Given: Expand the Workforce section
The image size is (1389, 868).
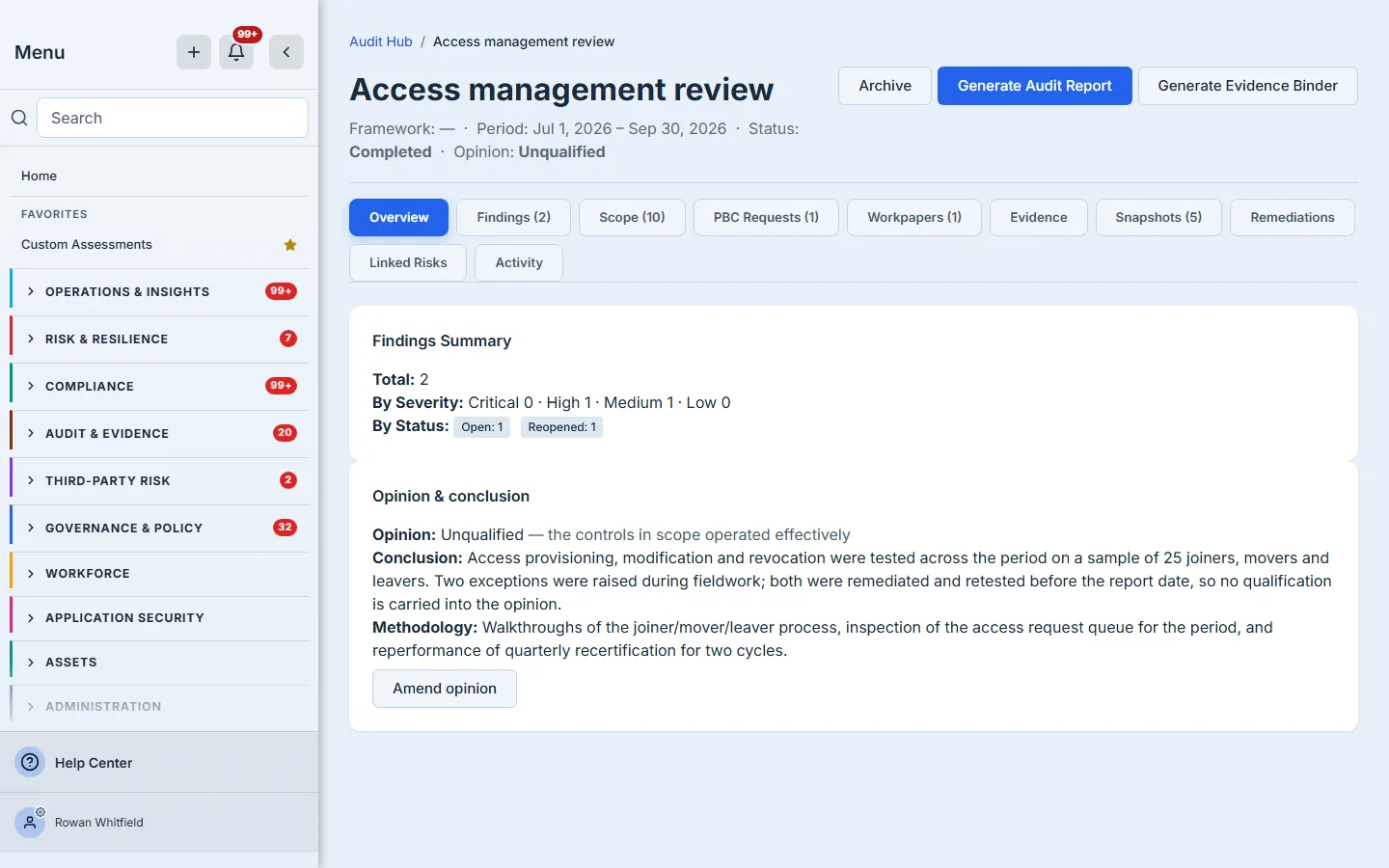Looking at the screenshot, I should [x=159, y=573].
